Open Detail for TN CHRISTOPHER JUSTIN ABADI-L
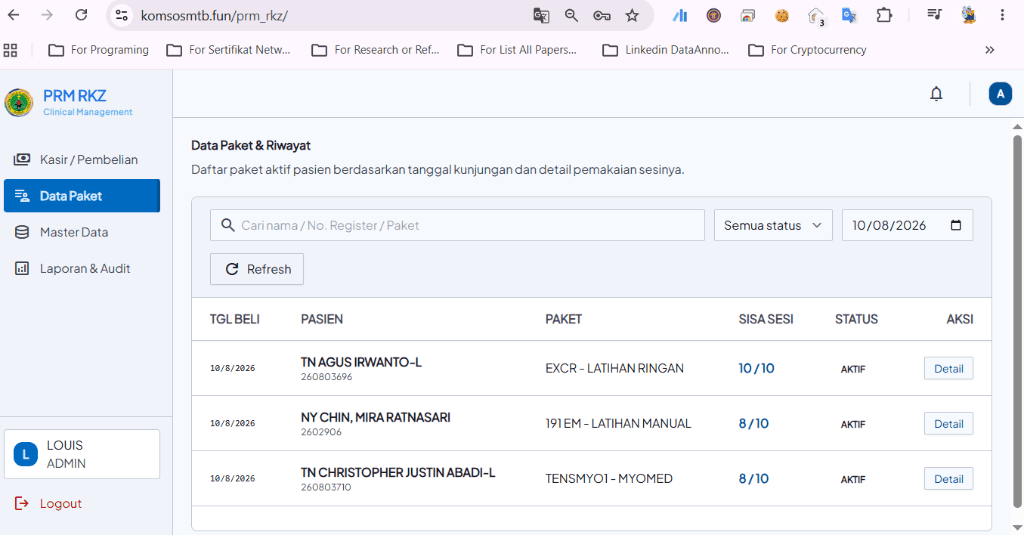 point(948,479)
